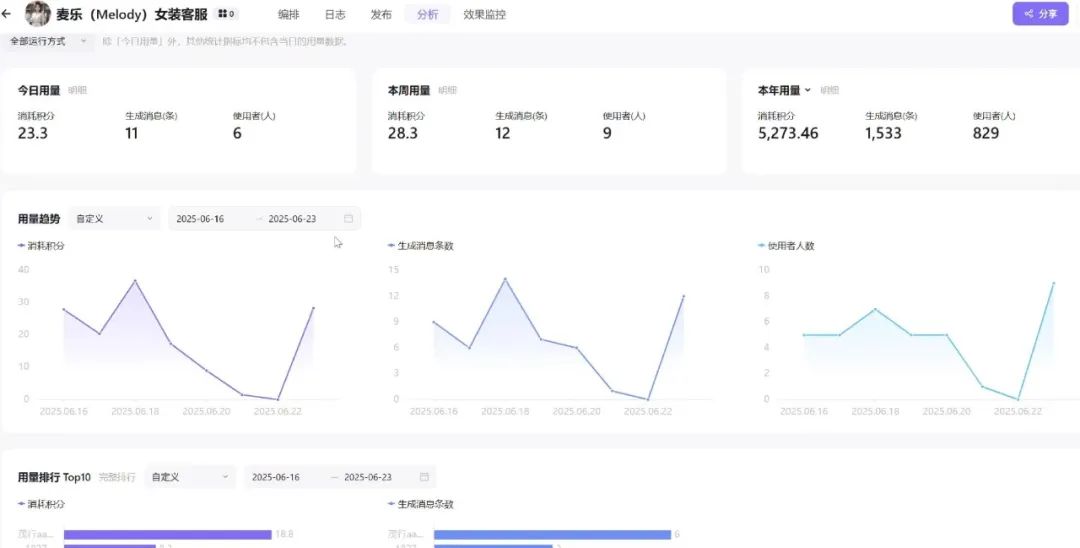Open 完整排行 link beside 用量排行 Top10
The width and height of the screenshot is (1080, 548).
[x=117, y=477]
